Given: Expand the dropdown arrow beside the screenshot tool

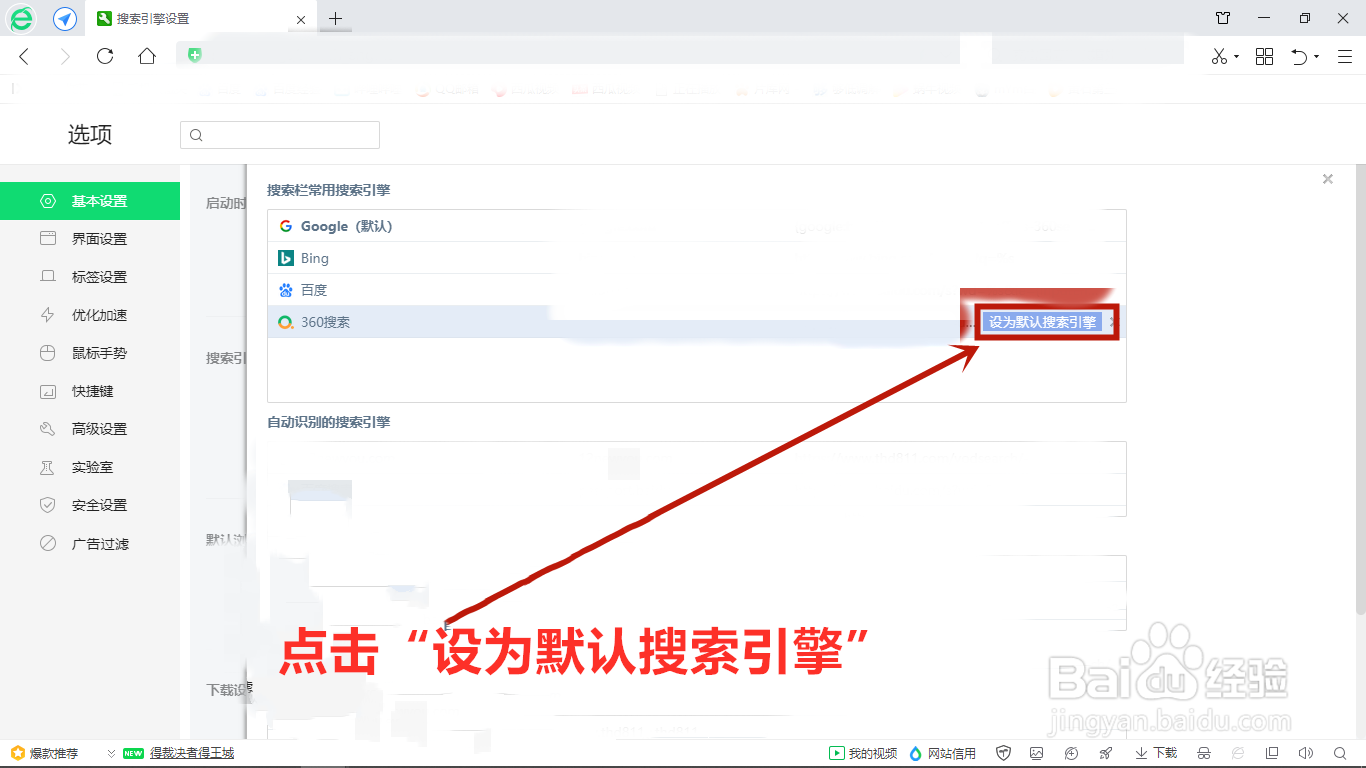Looking at the screenshot, I should pyautogui.click(x=1237, y=57).
